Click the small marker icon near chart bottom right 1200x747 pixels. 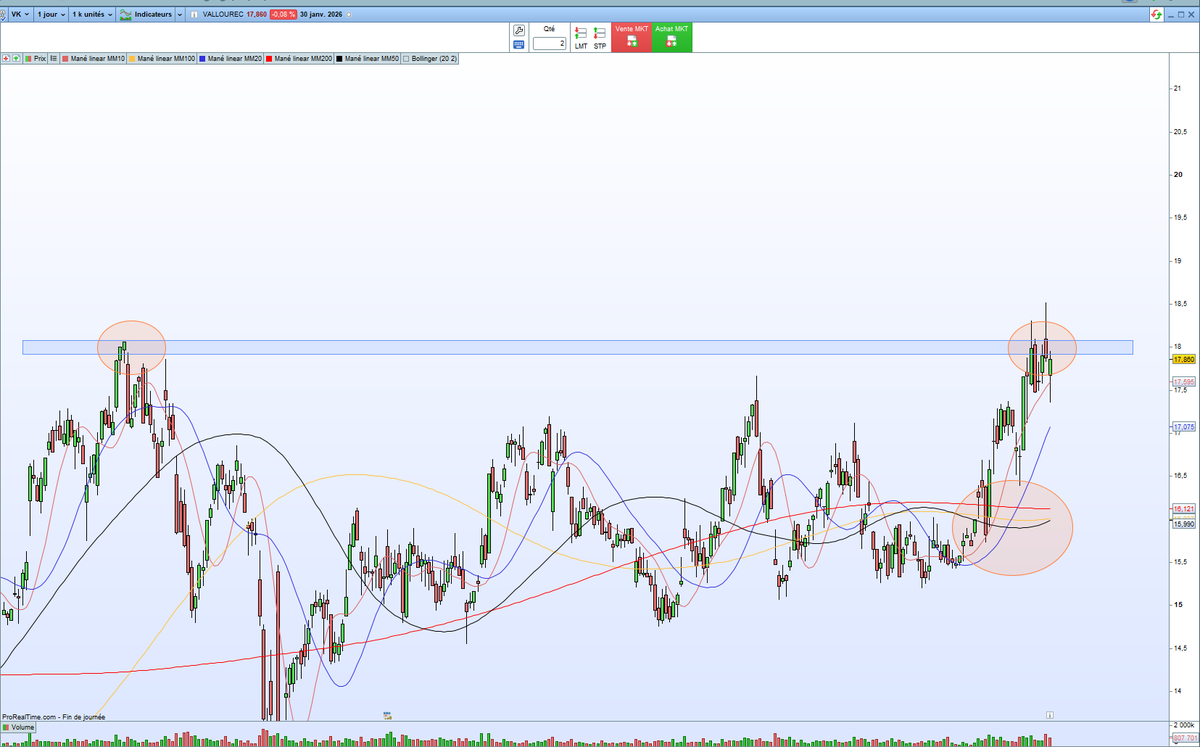(1050, 715)
